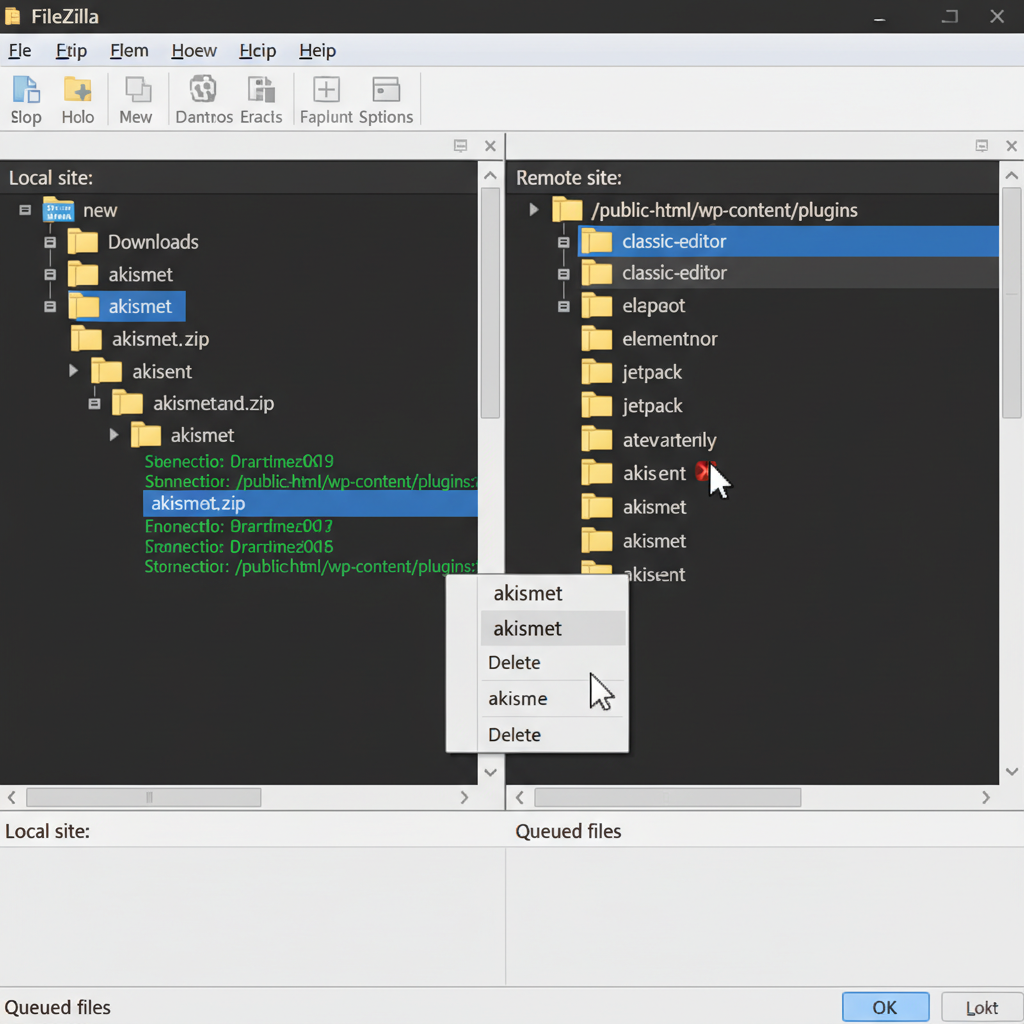Click the highlighted classic-editor folder icon
Screen dimensions: 1024x1024
pyautogui.click(x=597, y=241)
